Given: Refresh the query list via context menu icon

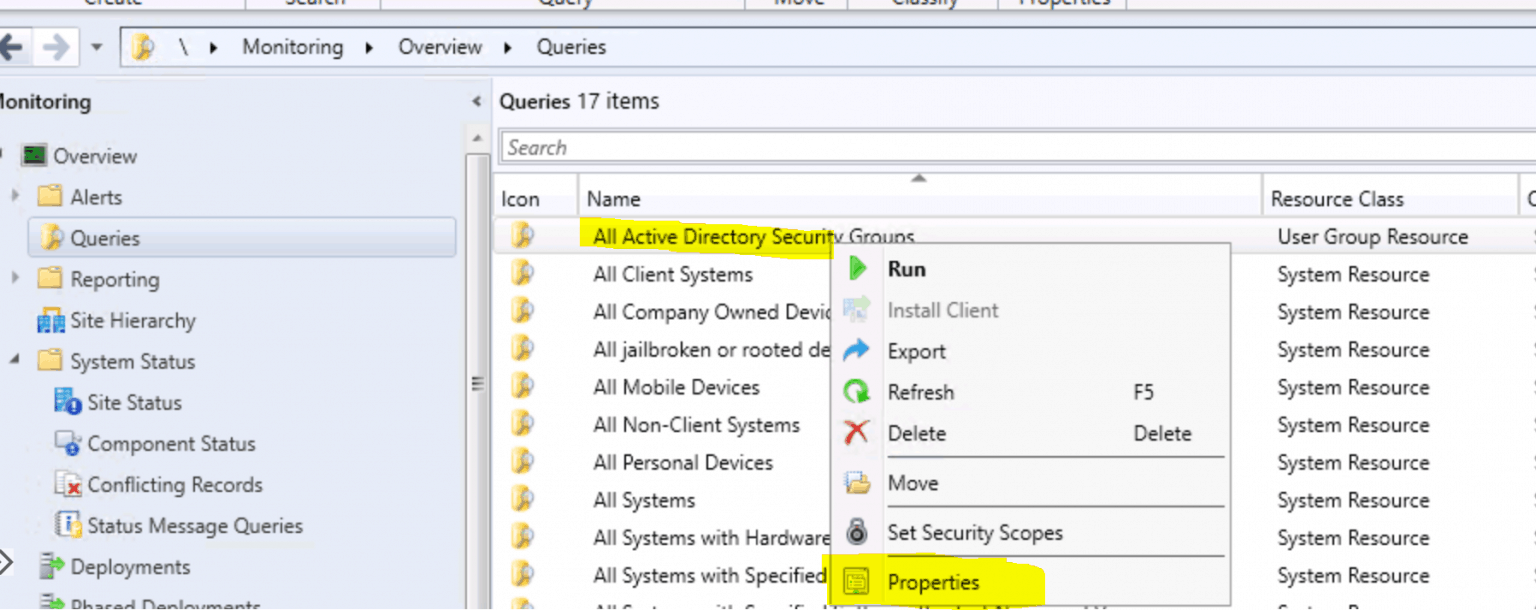Looking at the screenshot, I should click(x=857, y=392).
